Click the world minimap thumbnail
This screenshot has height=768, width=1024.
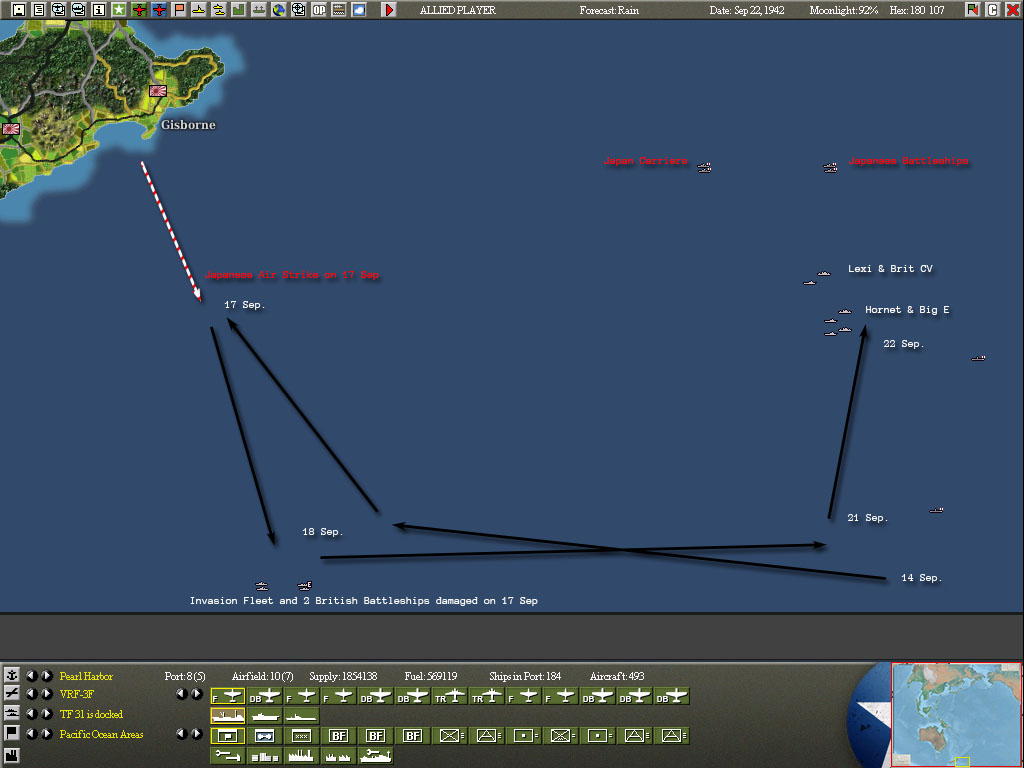[x=956, y=714]
